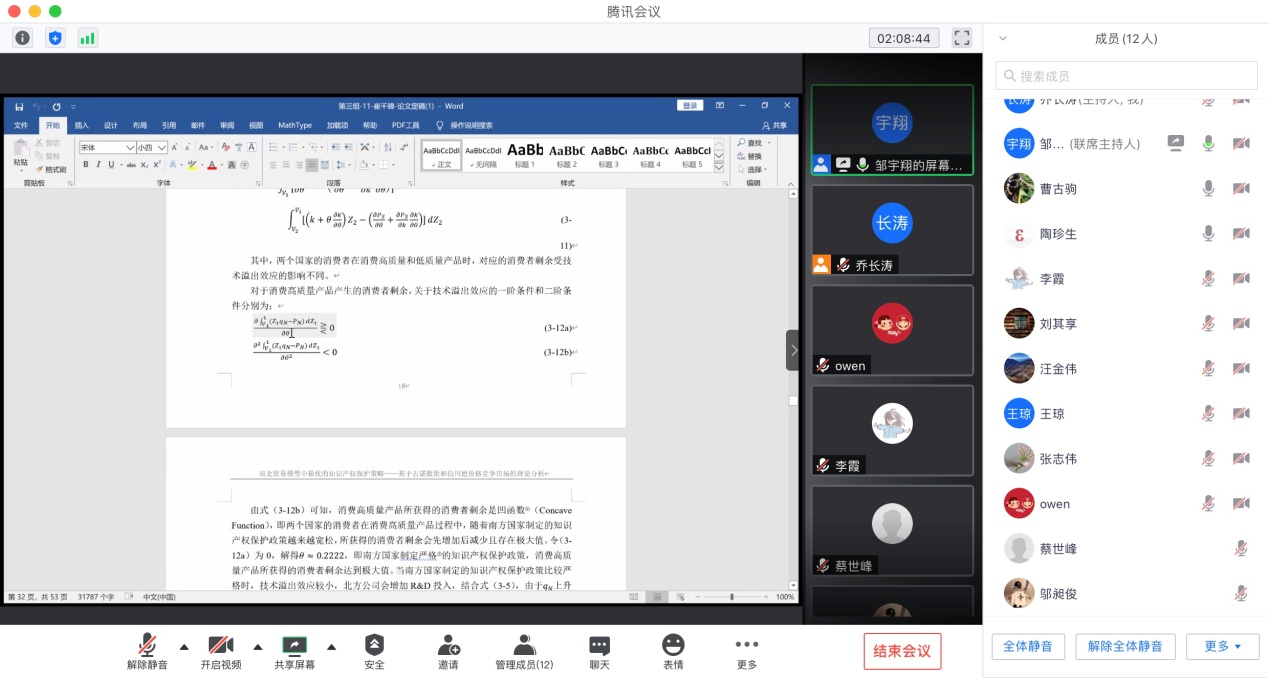Turn on camera with 开启视频
The height and width of the screenshot is (678, 1269).
(221, 652)
